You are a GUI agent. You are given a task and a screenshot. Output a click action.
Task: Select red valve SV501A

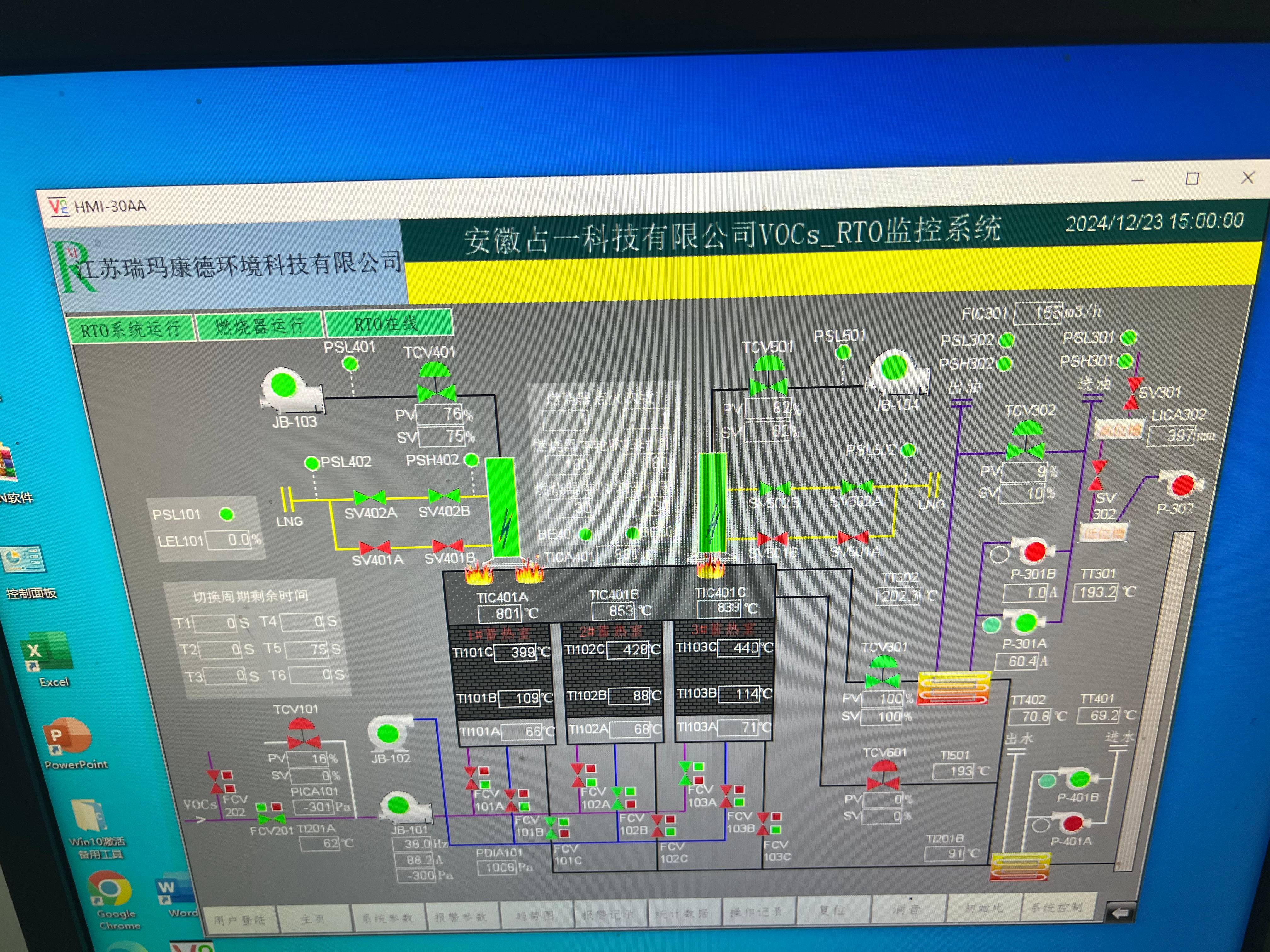coord(853,537)
